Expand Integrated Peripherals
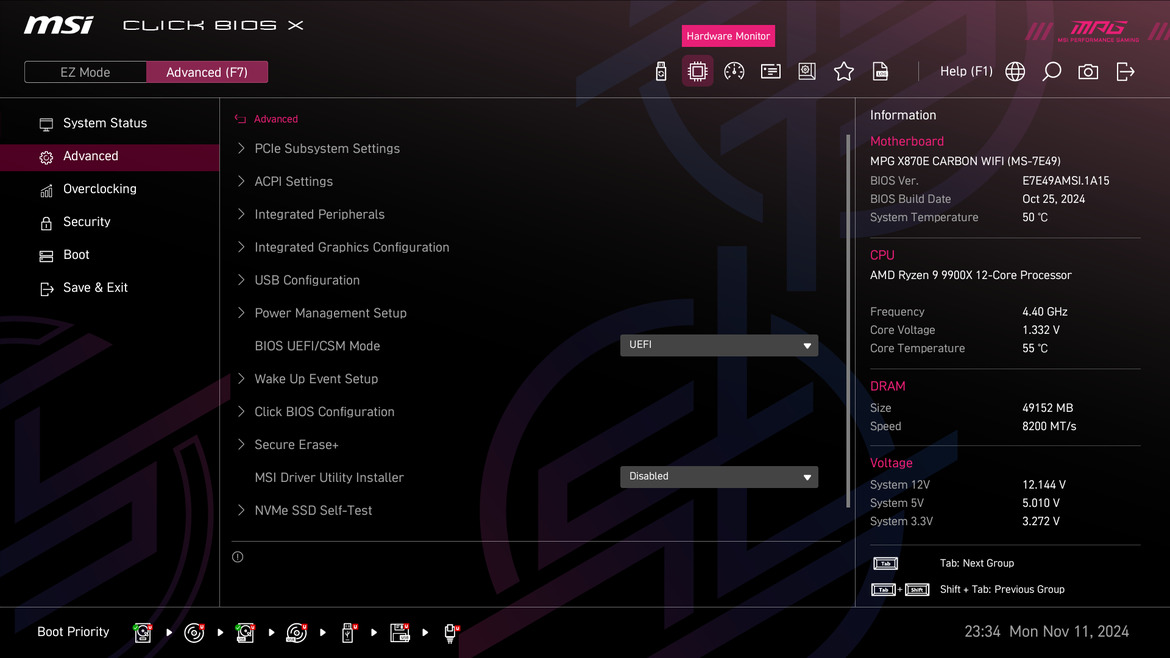The image size is (1170, 658). [319, 214]
